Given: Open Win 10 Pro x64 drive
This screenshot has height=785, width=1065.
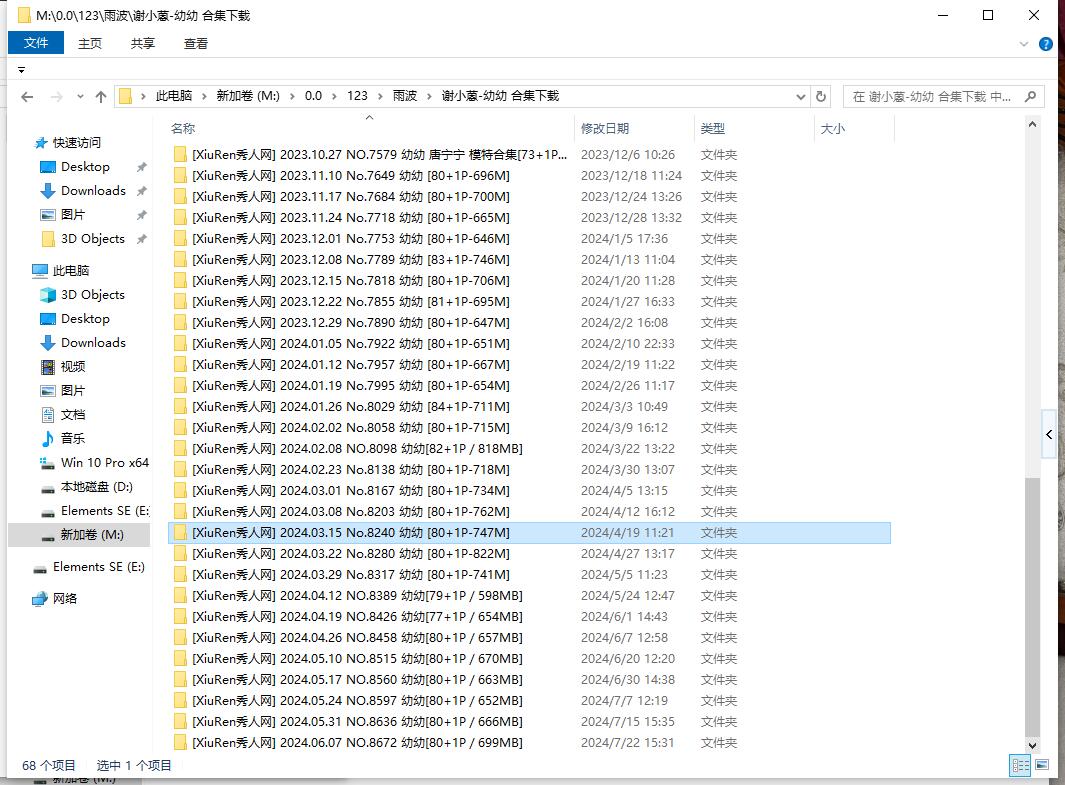Looking at the screenshot, I should [105, 463].
